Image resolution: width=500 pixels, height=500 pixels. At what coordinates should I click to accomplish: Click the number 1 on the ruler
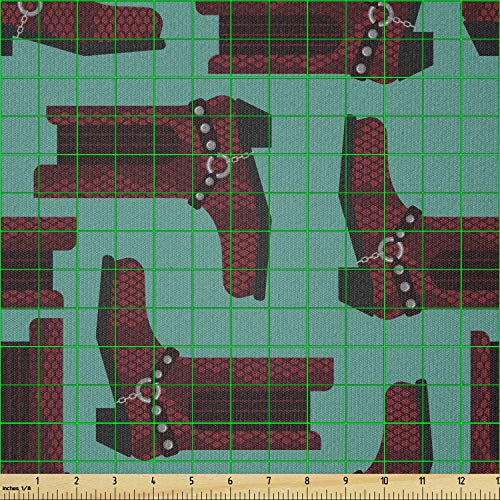[37, 481]
